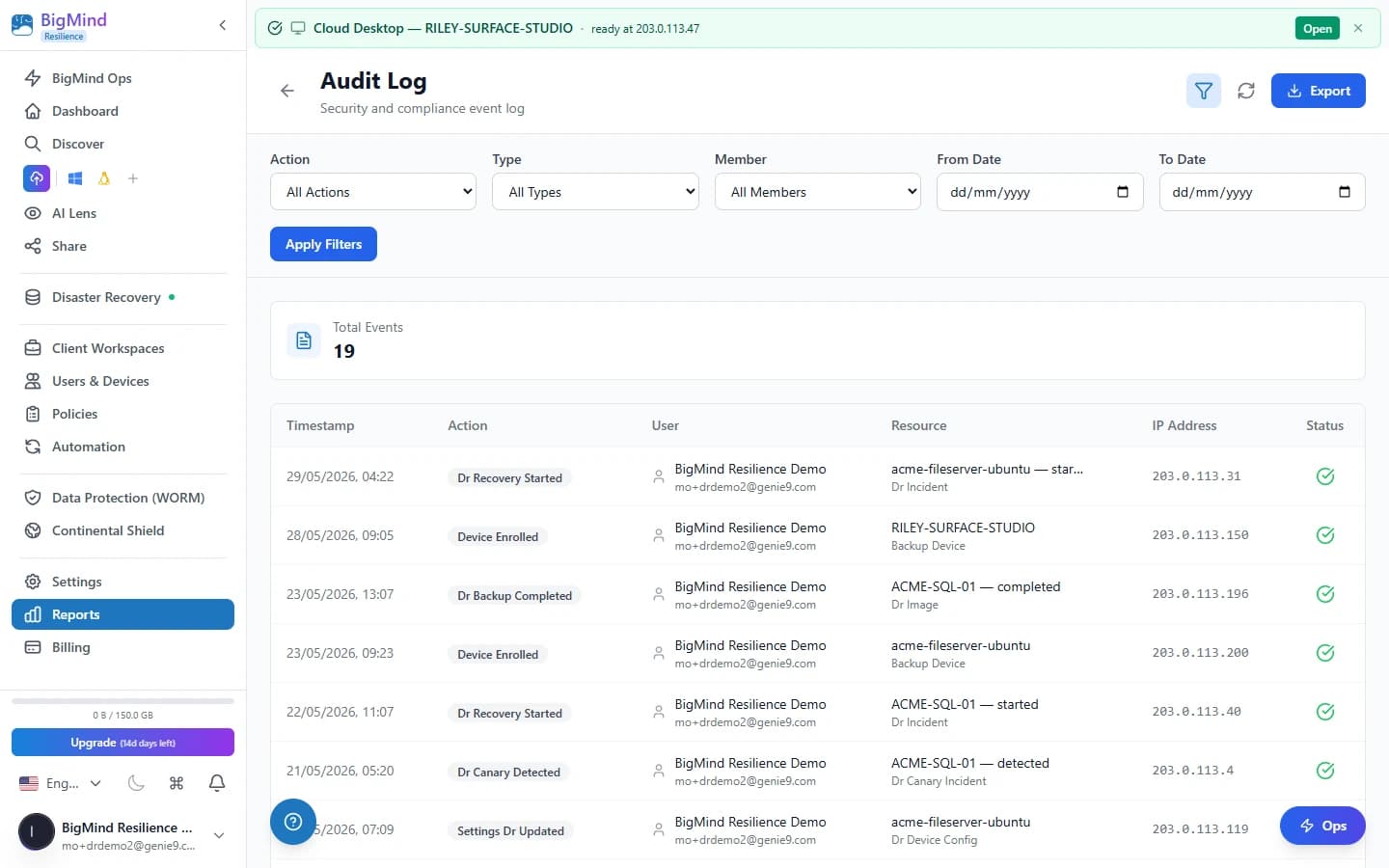This screenshot has width=1389, height=868.
Task: Collapse the sidebar with the chevron icon
Action: coord(223,25)
